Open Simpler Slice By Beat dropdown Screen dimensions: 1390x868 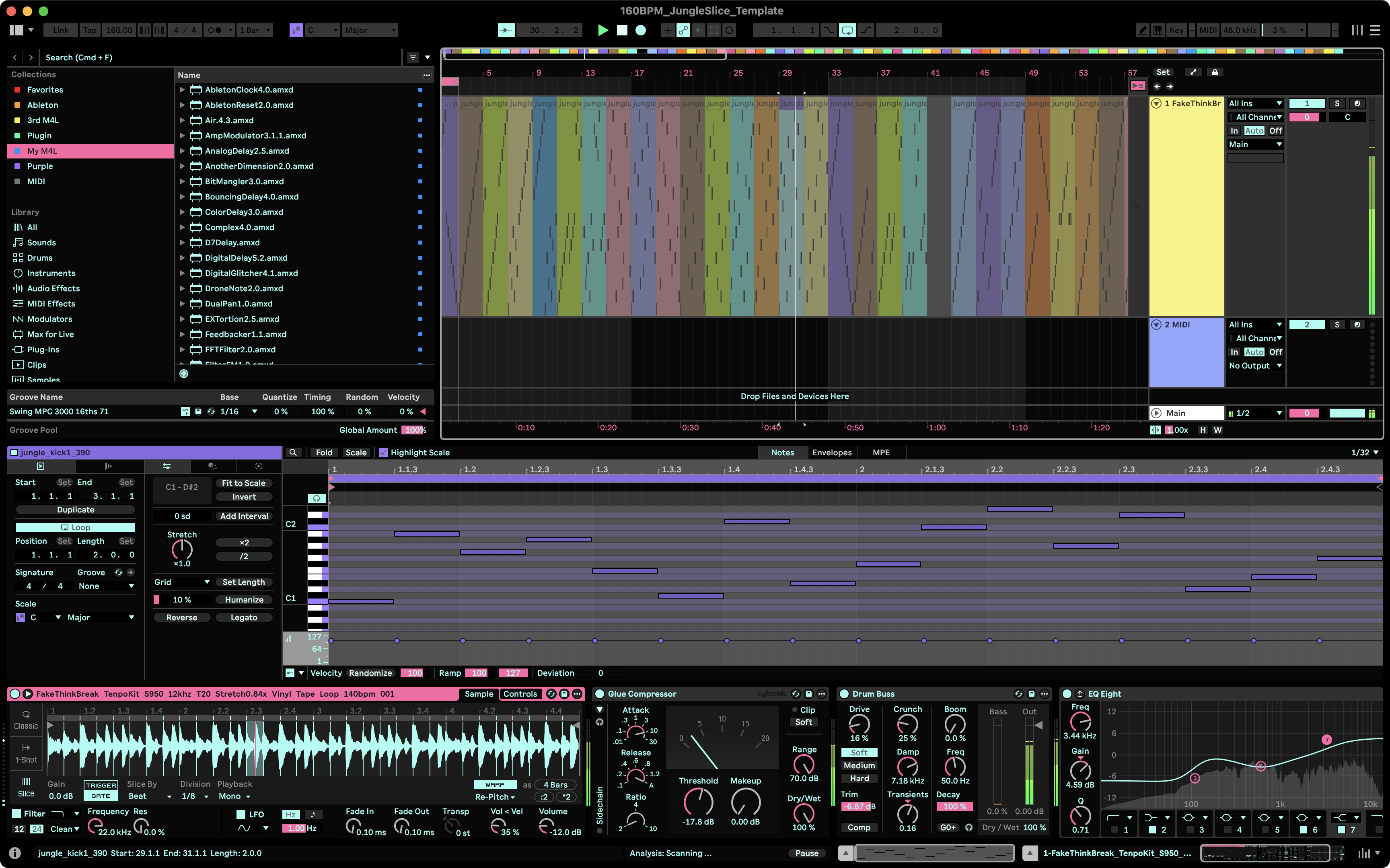(149, 796)
